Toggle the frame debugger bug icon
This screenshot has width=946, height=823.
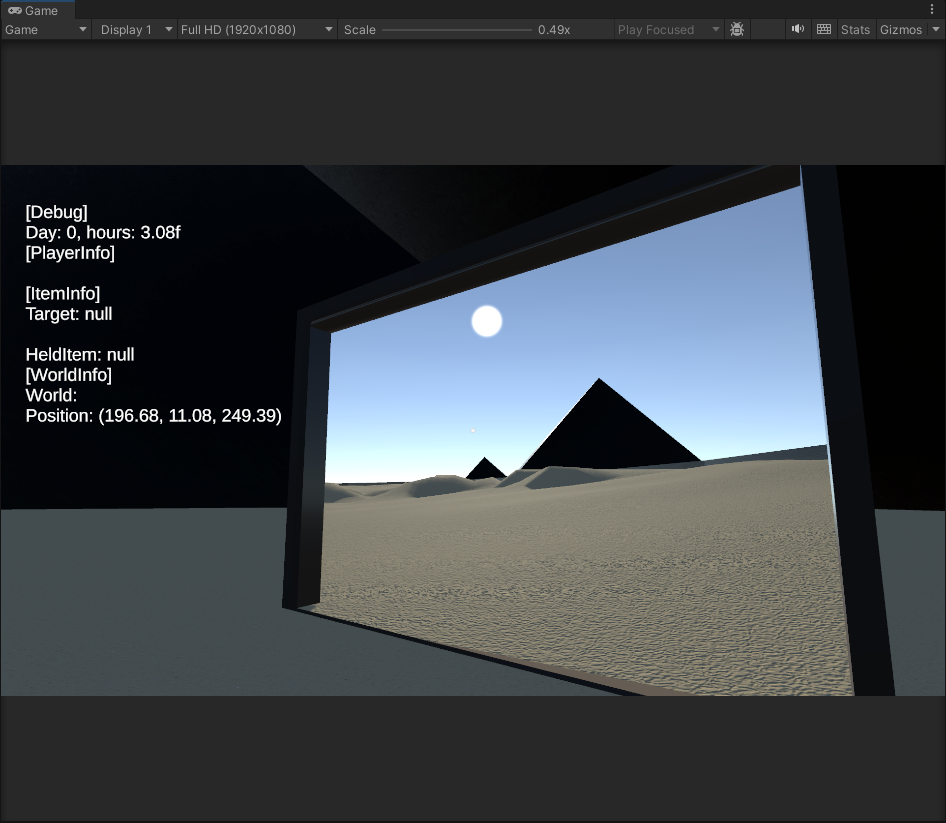tap(737, 30)
